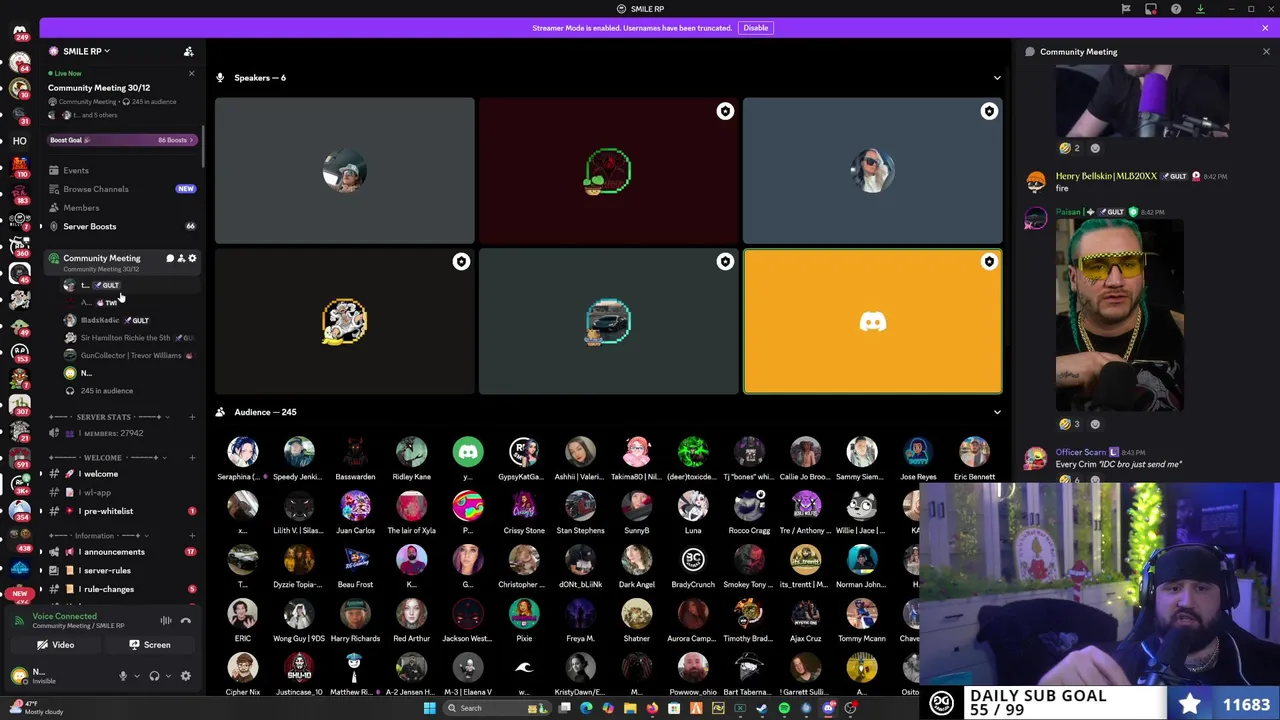Viewport: 1280px width, 720px height.
Task: Click Henry Bellskin username in chat
Action: coord(1105,176)
